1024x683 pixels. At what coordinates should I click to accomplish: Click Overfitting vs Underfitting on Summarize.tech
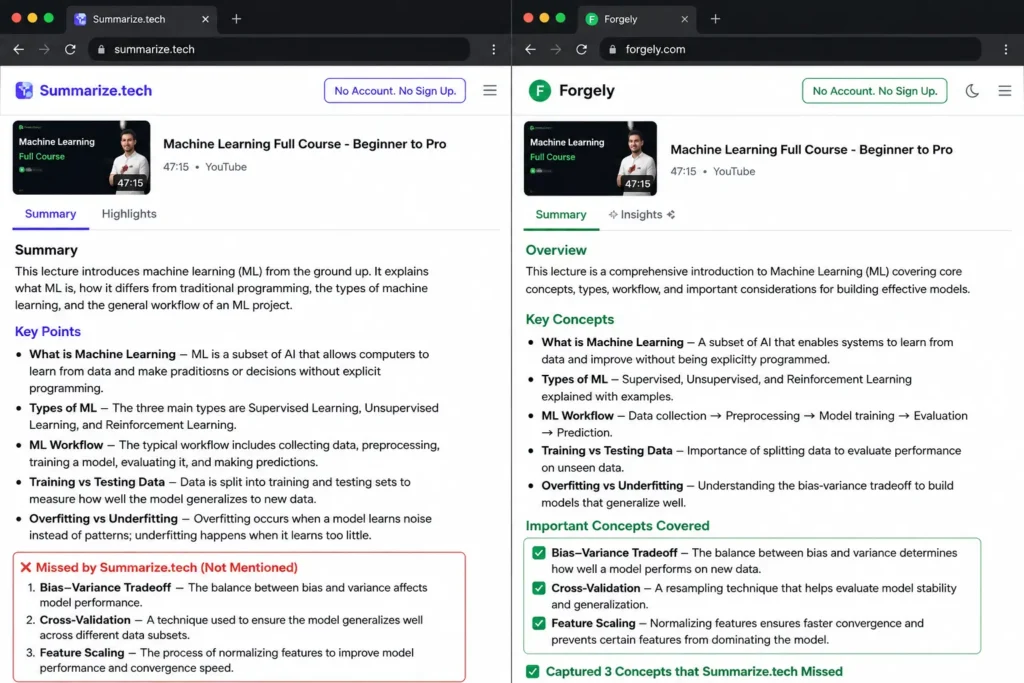[x=103, y=518]
